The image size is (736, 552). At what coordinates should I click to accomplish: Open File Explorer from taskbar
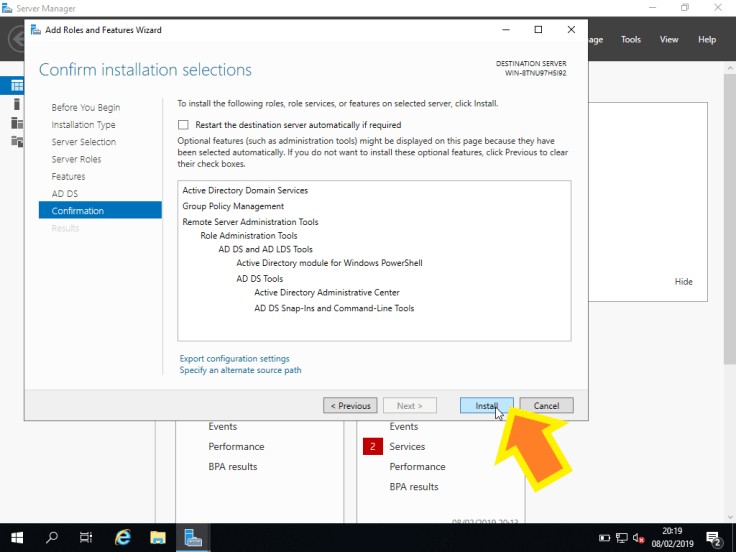click(158, 537)
